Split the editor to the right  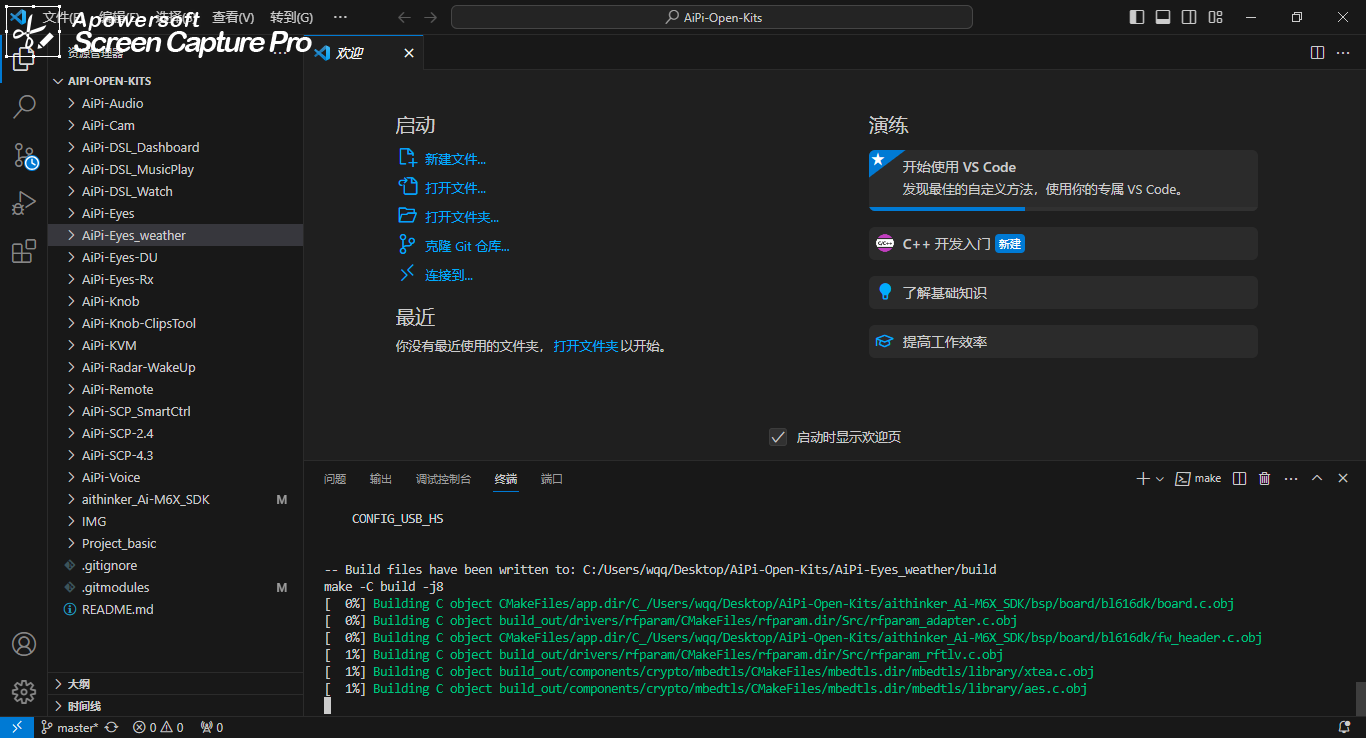[1317, 53]
